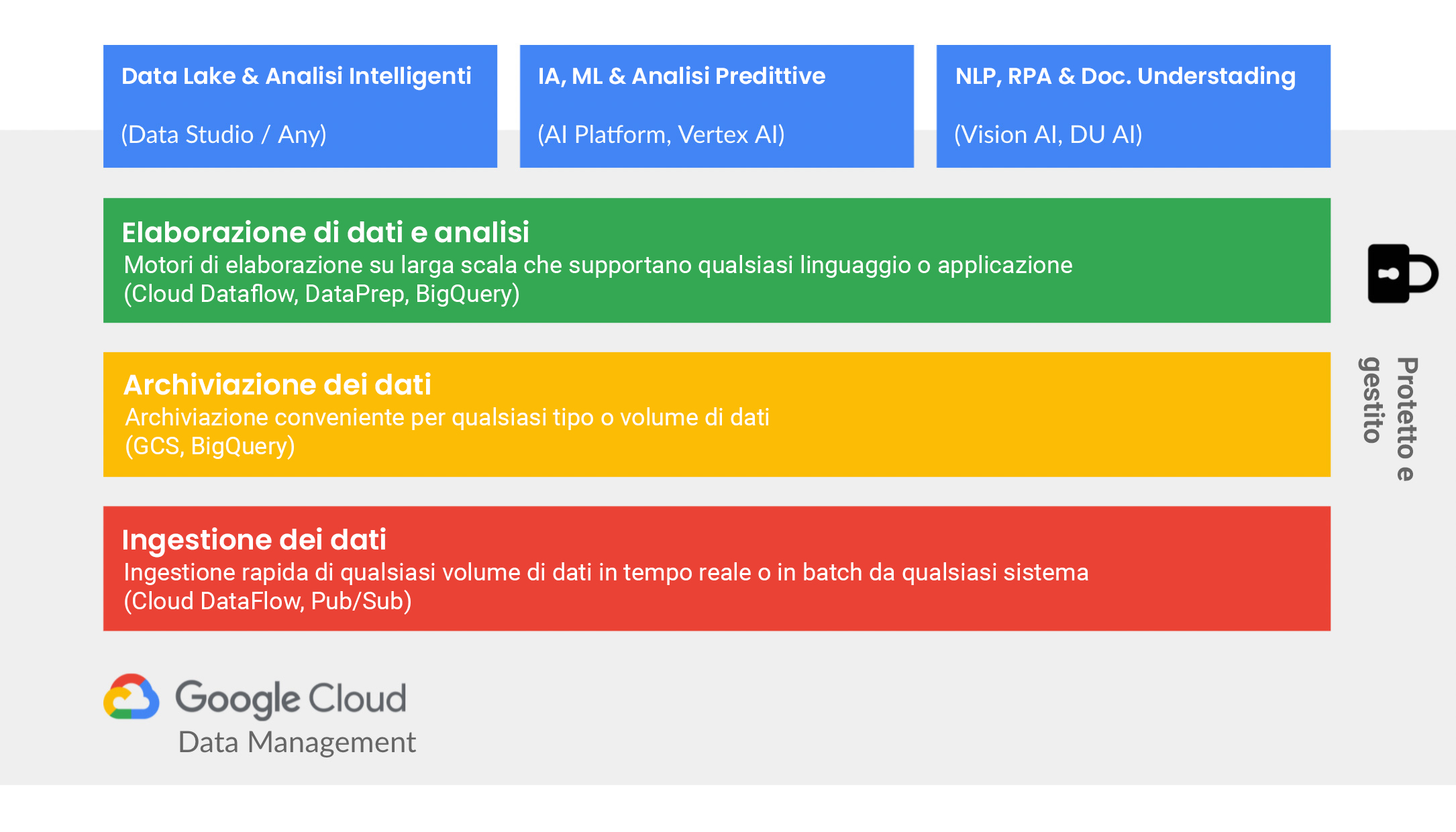Click the Elaborazione di dati e analisi title

click(x=325, y=233)
